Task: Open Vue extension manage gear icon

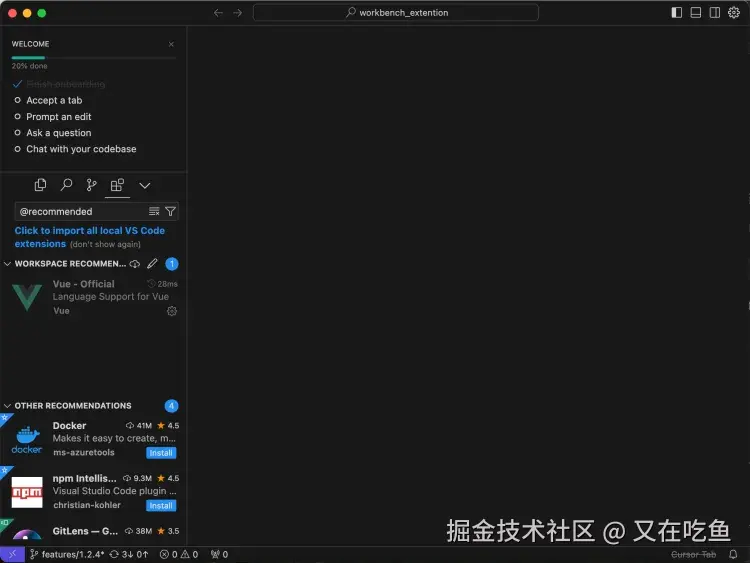Action: click(172, 311)
